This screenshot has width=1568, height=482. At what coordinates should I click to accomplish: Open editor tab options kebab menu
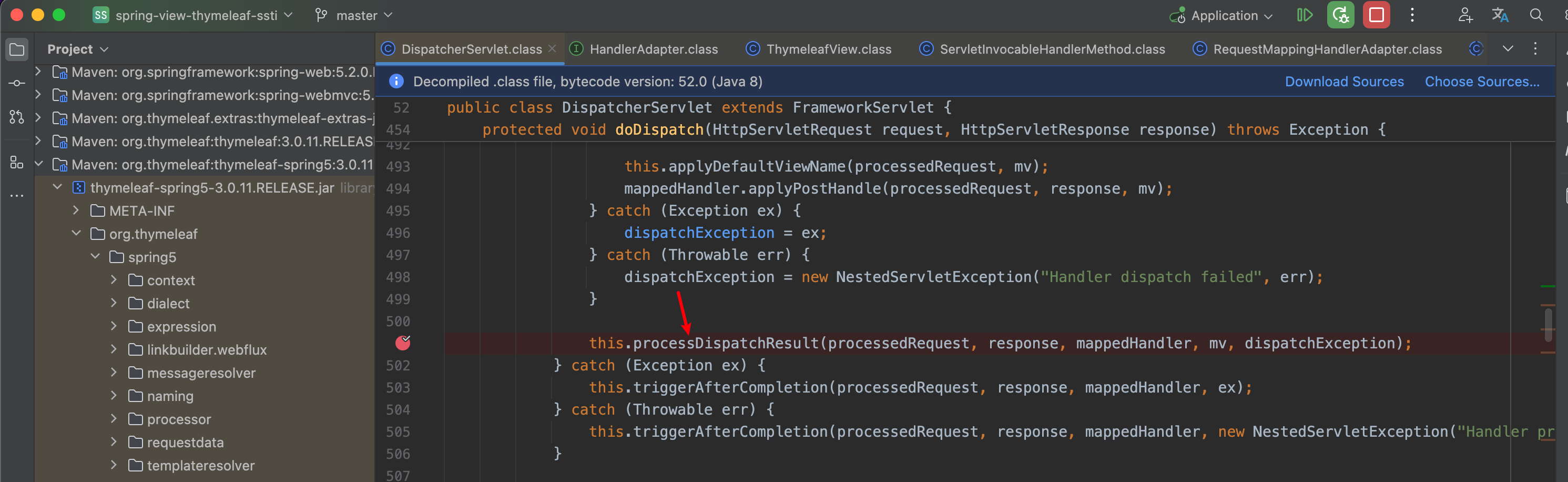[1535, 49]
